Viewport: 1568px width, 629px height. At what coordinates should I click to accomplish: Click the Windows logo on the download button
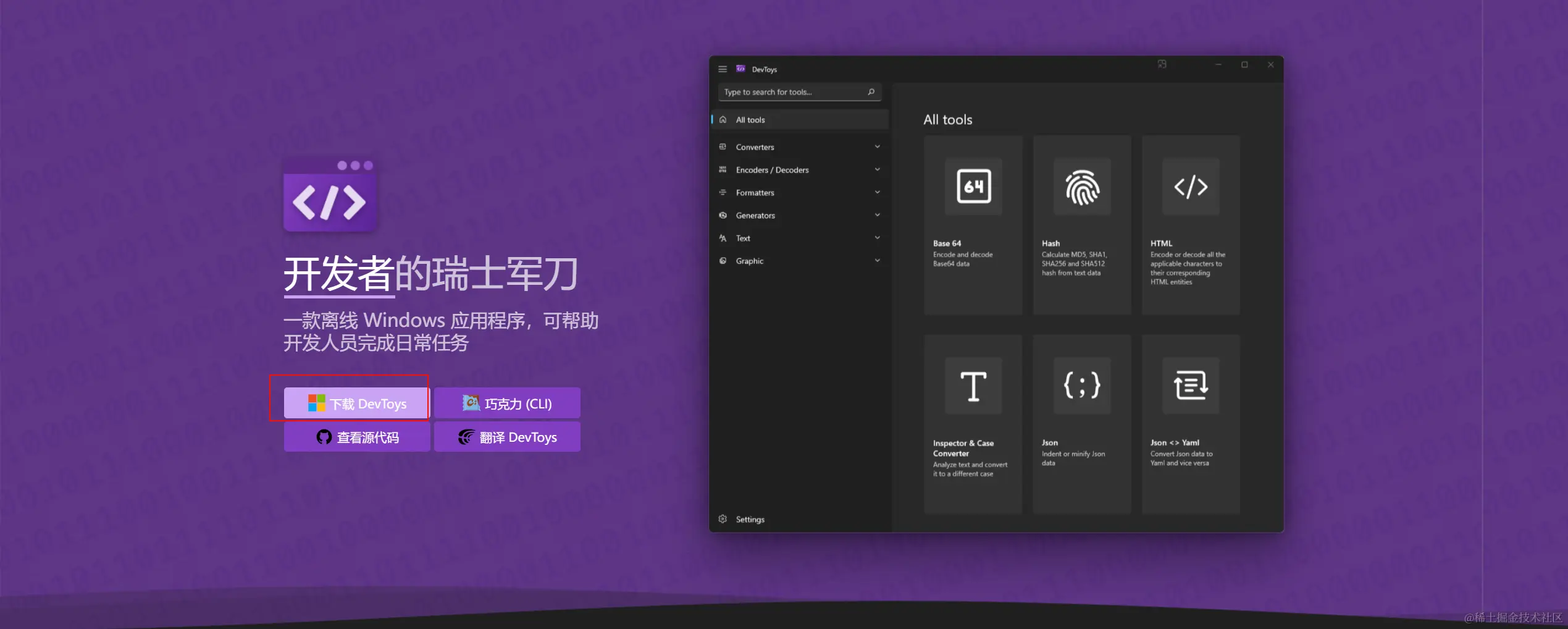pyautogui.click(x=317, y=403)
